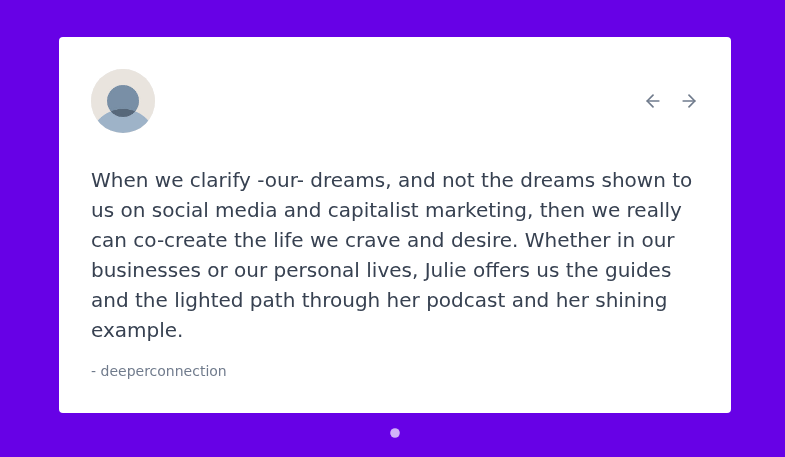785x457 pixels.
Task: Go to next testimonial with right arrow
Action: (x=689, y=101)
